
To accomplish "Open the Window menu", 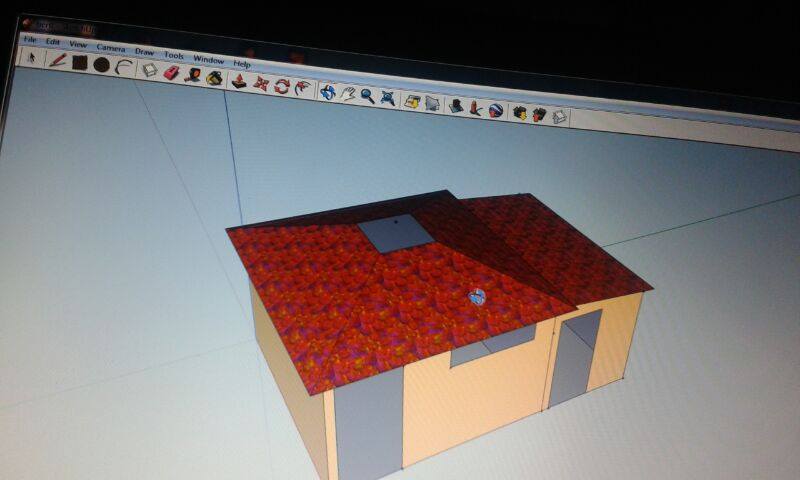I will click(209, 59).
